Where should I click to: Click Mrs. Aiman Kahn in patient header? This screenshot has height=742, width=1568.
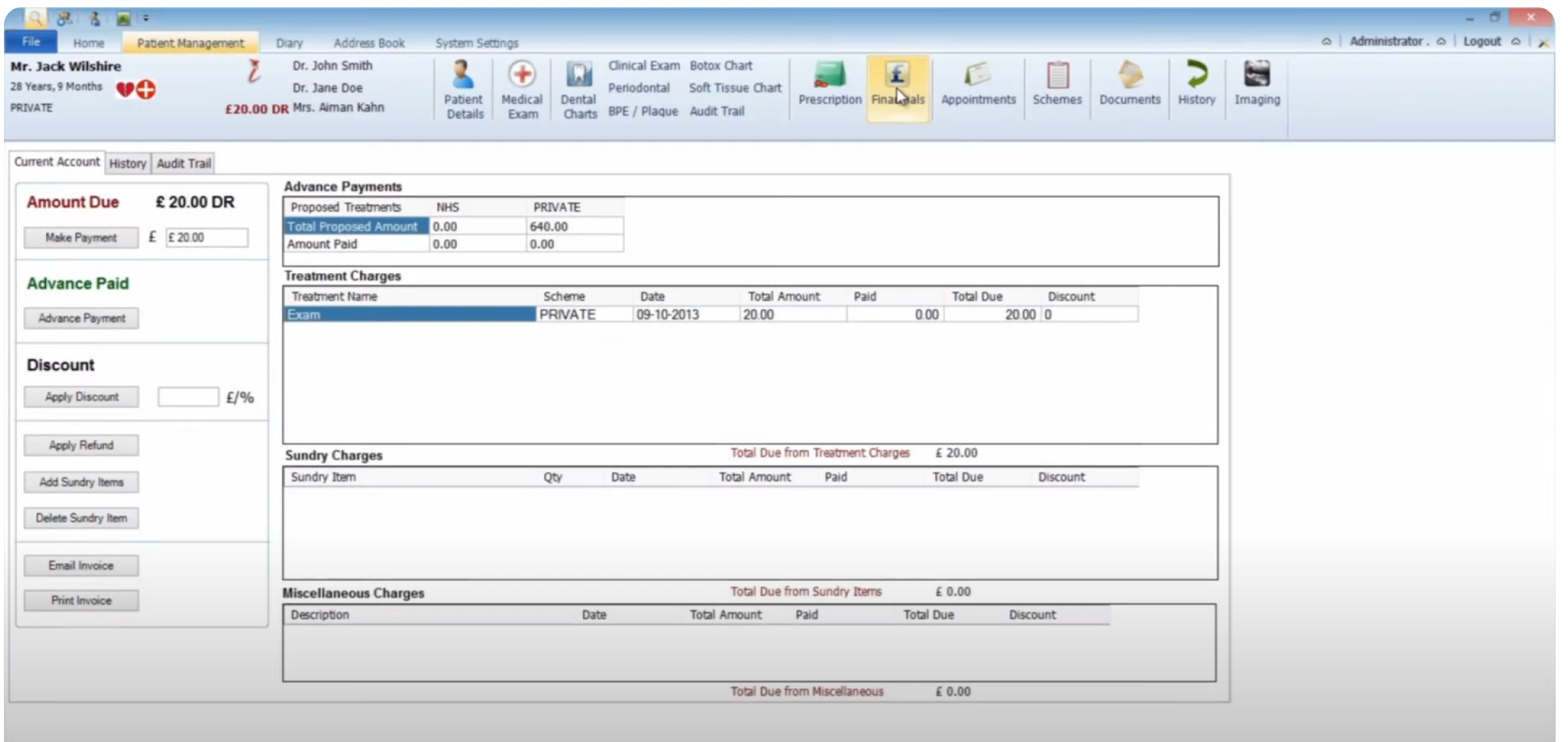pos(338,107)
